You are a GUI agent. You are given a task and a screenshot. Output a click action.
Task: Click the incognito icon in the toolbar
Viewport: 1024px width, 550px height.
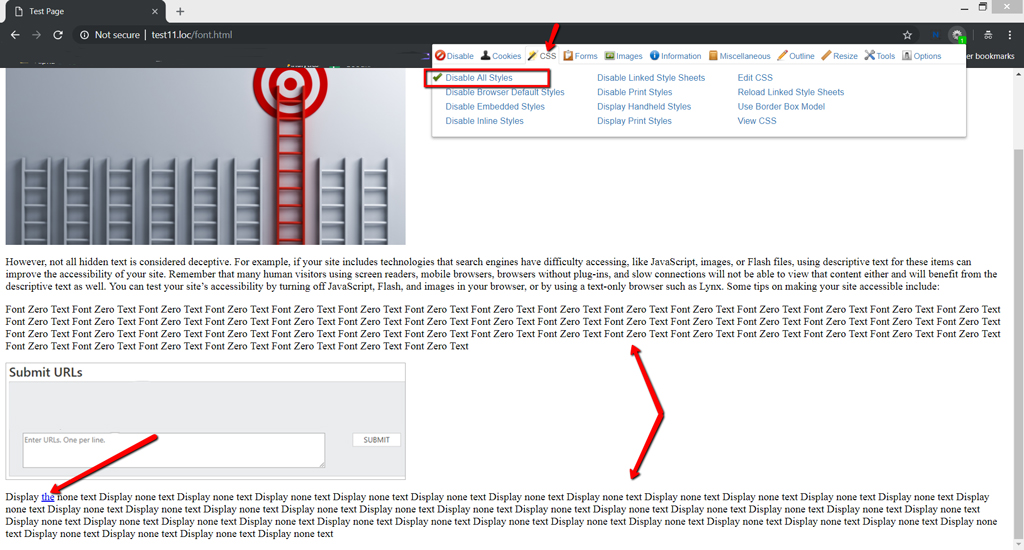click(988, 35)
